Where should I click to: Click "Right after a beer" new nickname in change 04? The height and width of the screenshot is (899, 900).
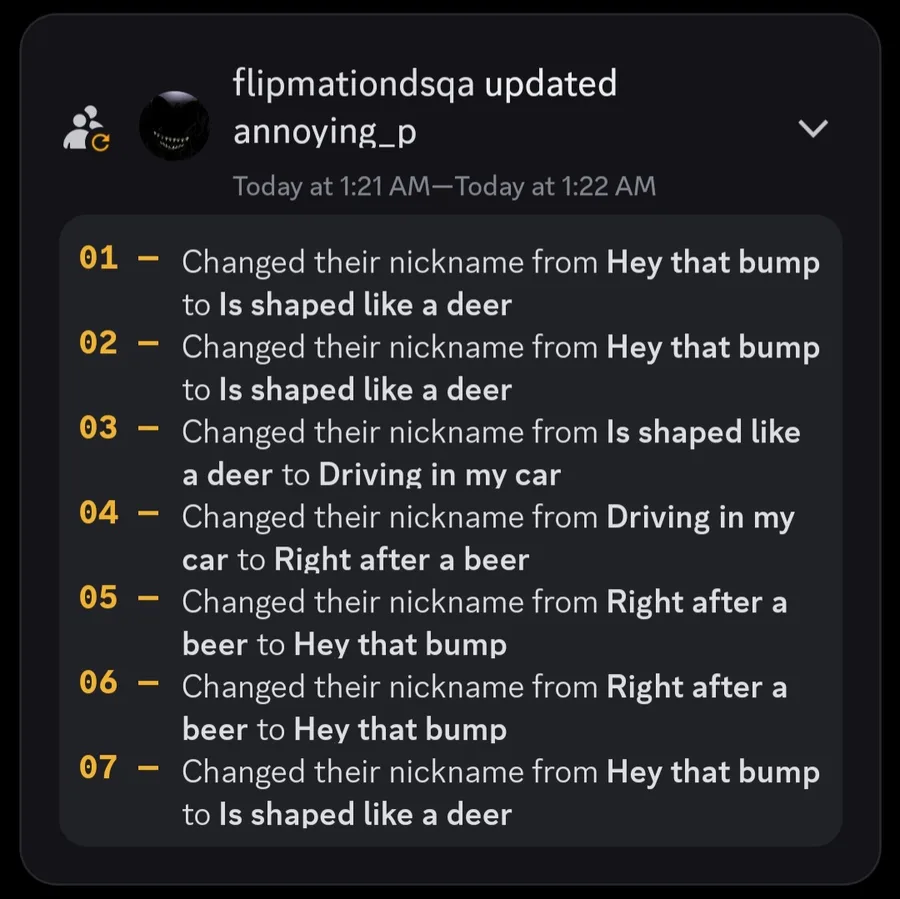point(401,560)
